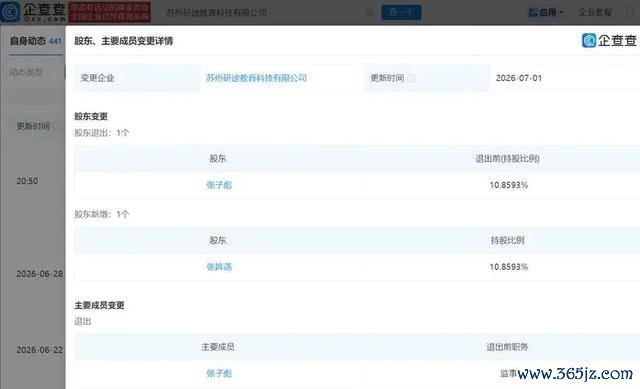This screenshot has height=389, width=640.
Task: Click the 2026-07-01 update date value
Action: [x=519, y=78]
